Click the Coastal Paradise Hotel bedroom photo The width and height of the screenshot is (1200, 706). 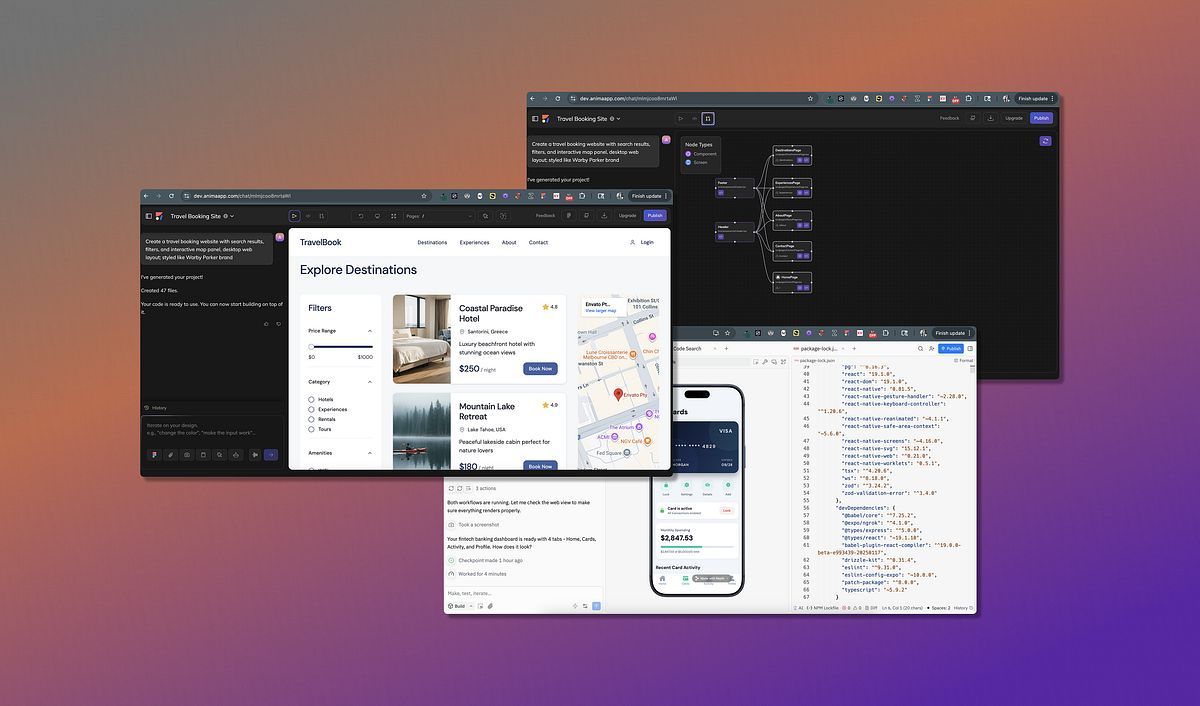click(422, 339)
